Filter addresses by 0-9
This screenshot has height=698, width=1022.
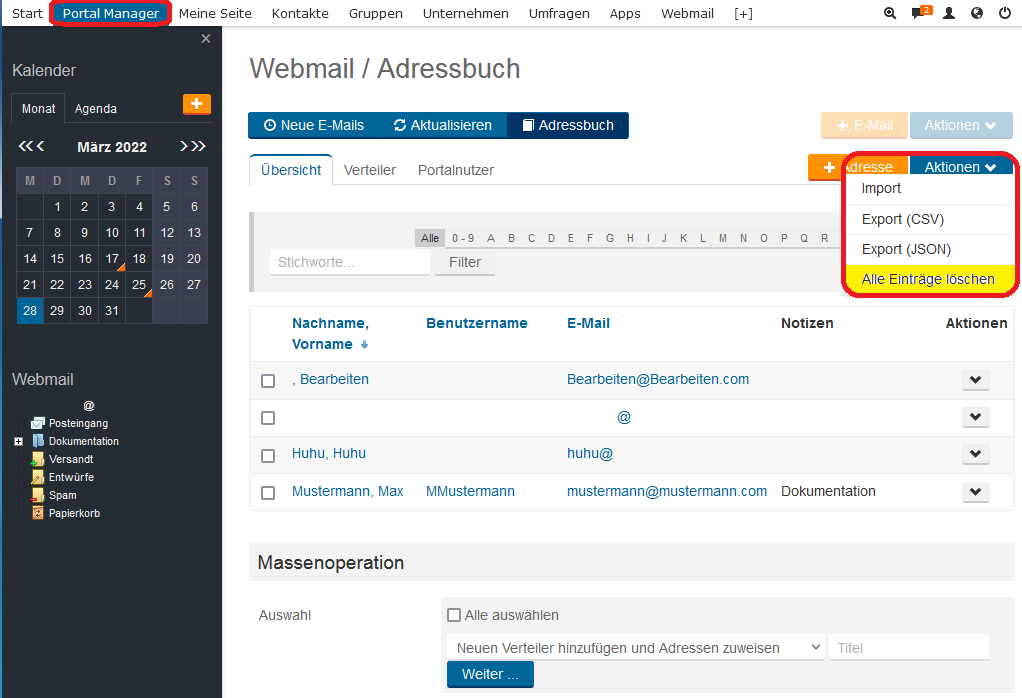[x=463, y=239]
